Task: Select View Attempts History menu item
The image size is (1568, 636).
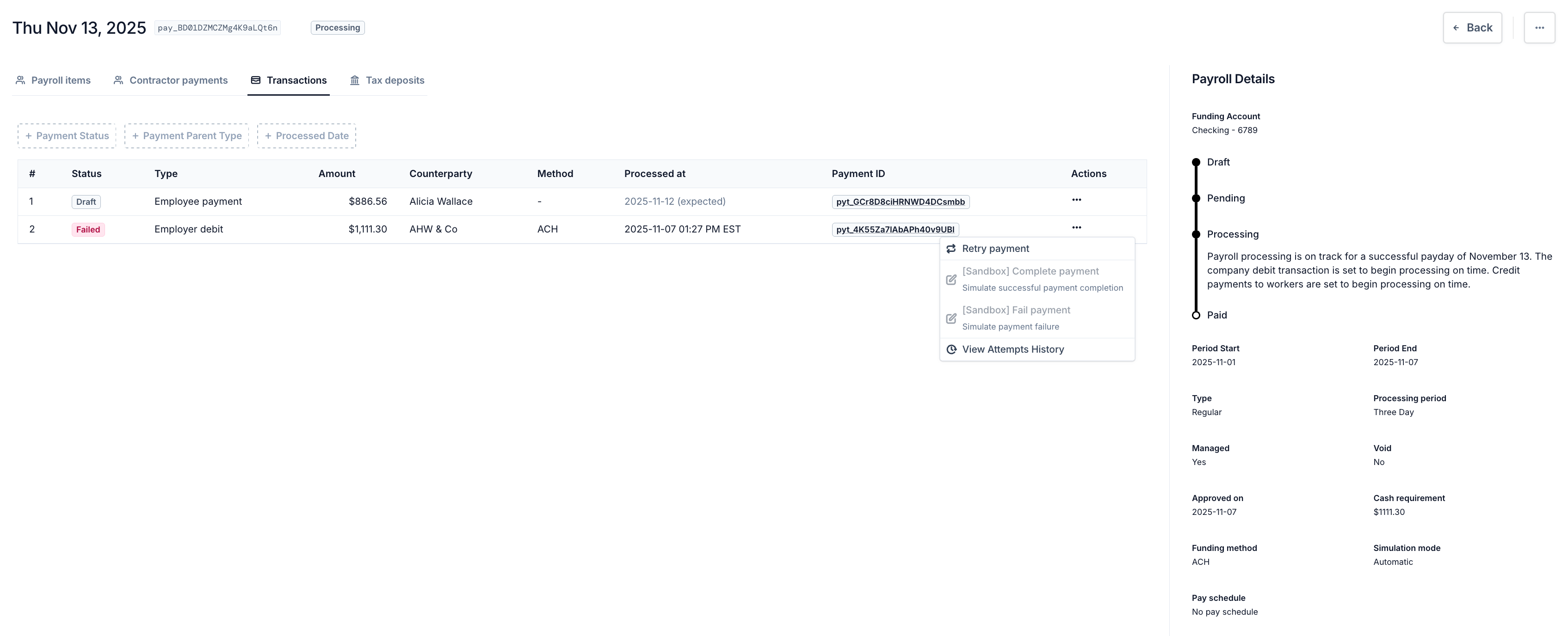Action: tap(1013, 349)
